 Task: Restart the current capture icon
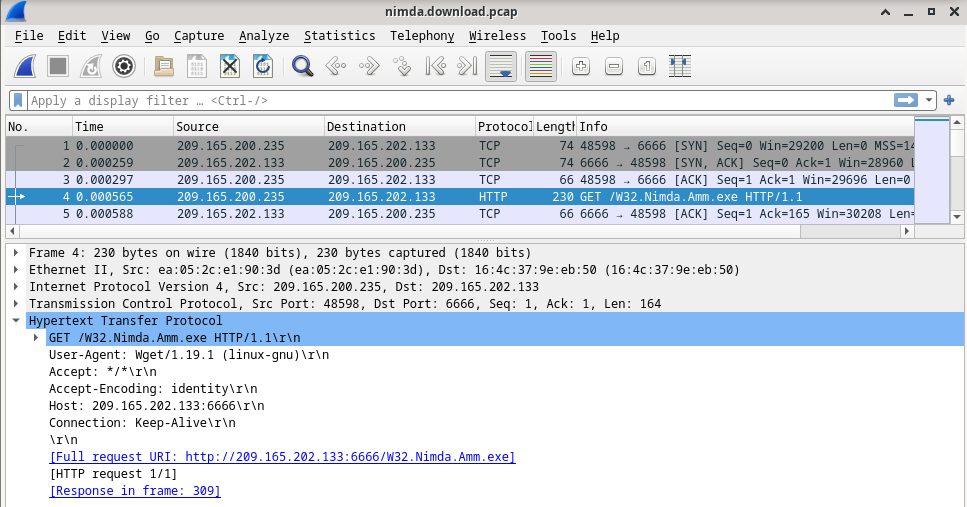91,66
